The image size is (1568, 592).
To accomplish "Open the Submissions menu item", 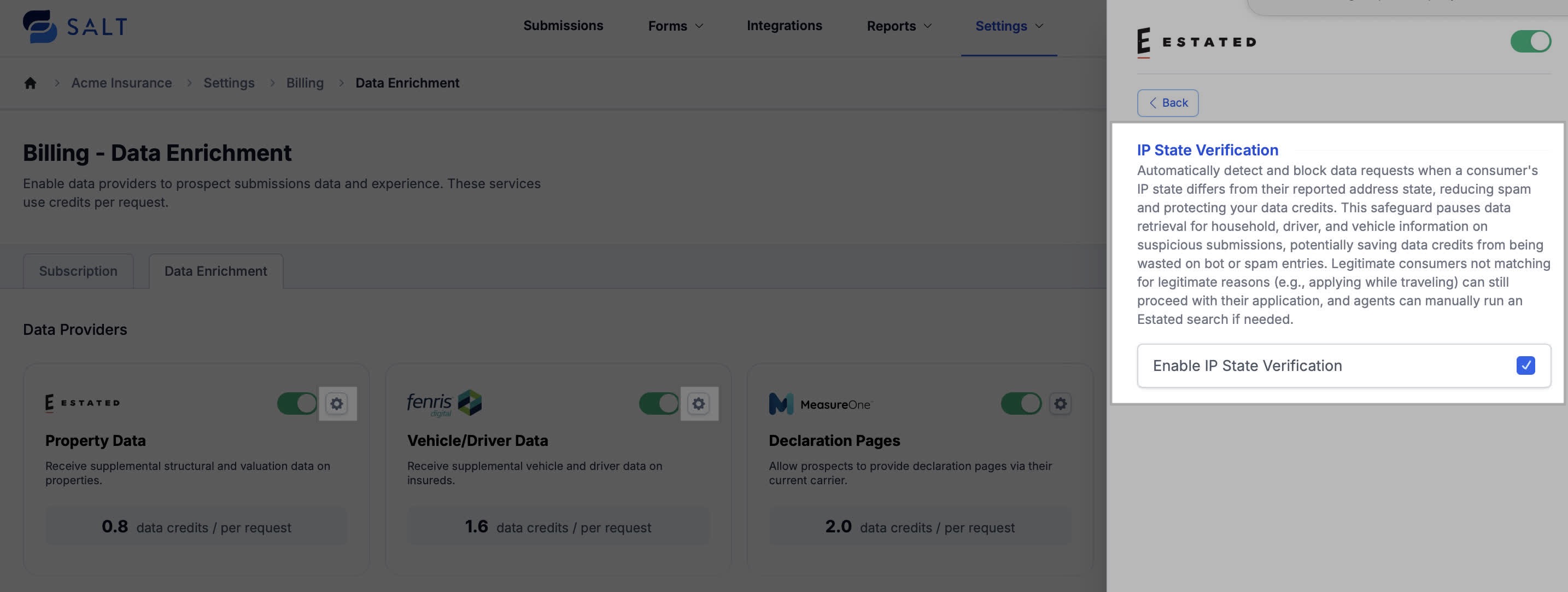I will 563,26.
